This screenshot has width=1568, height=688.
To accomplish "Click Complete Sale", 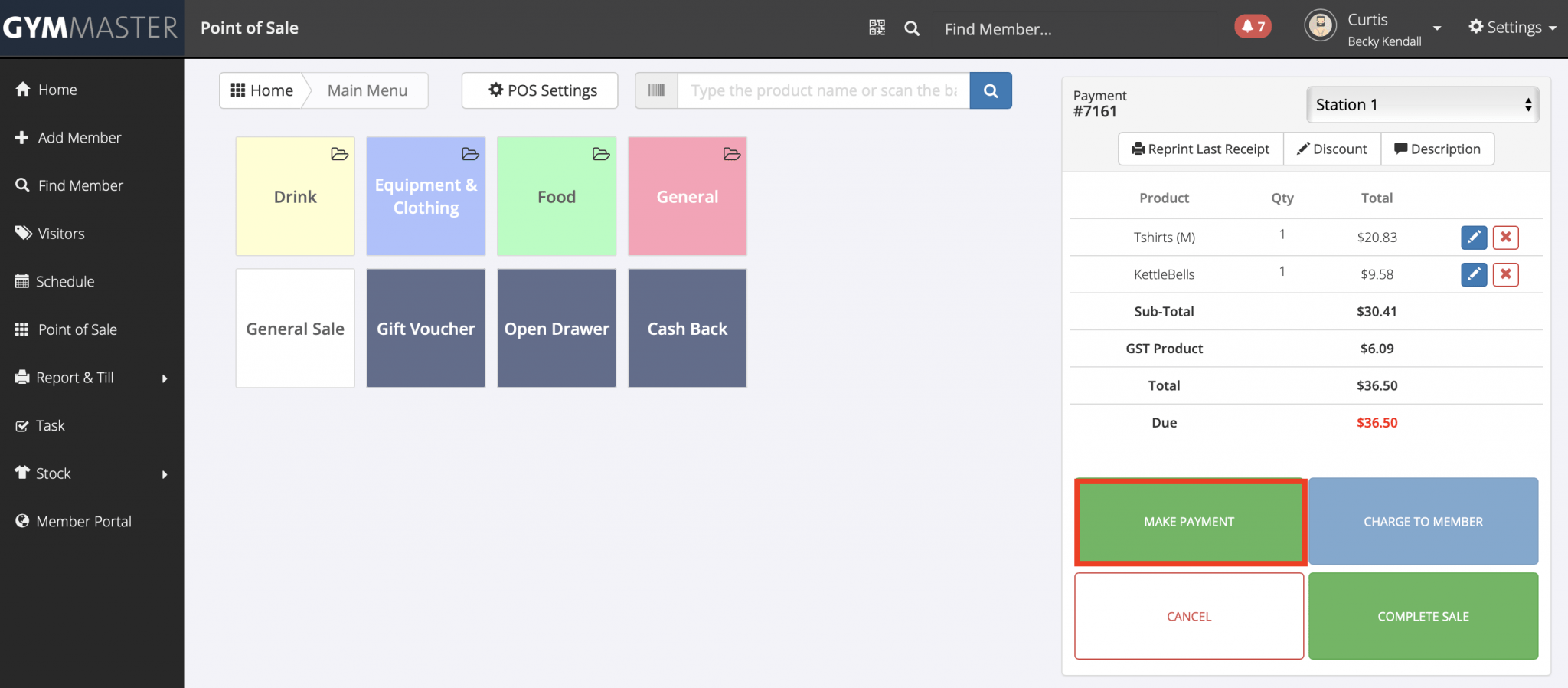I will (x=1423, y=616).
